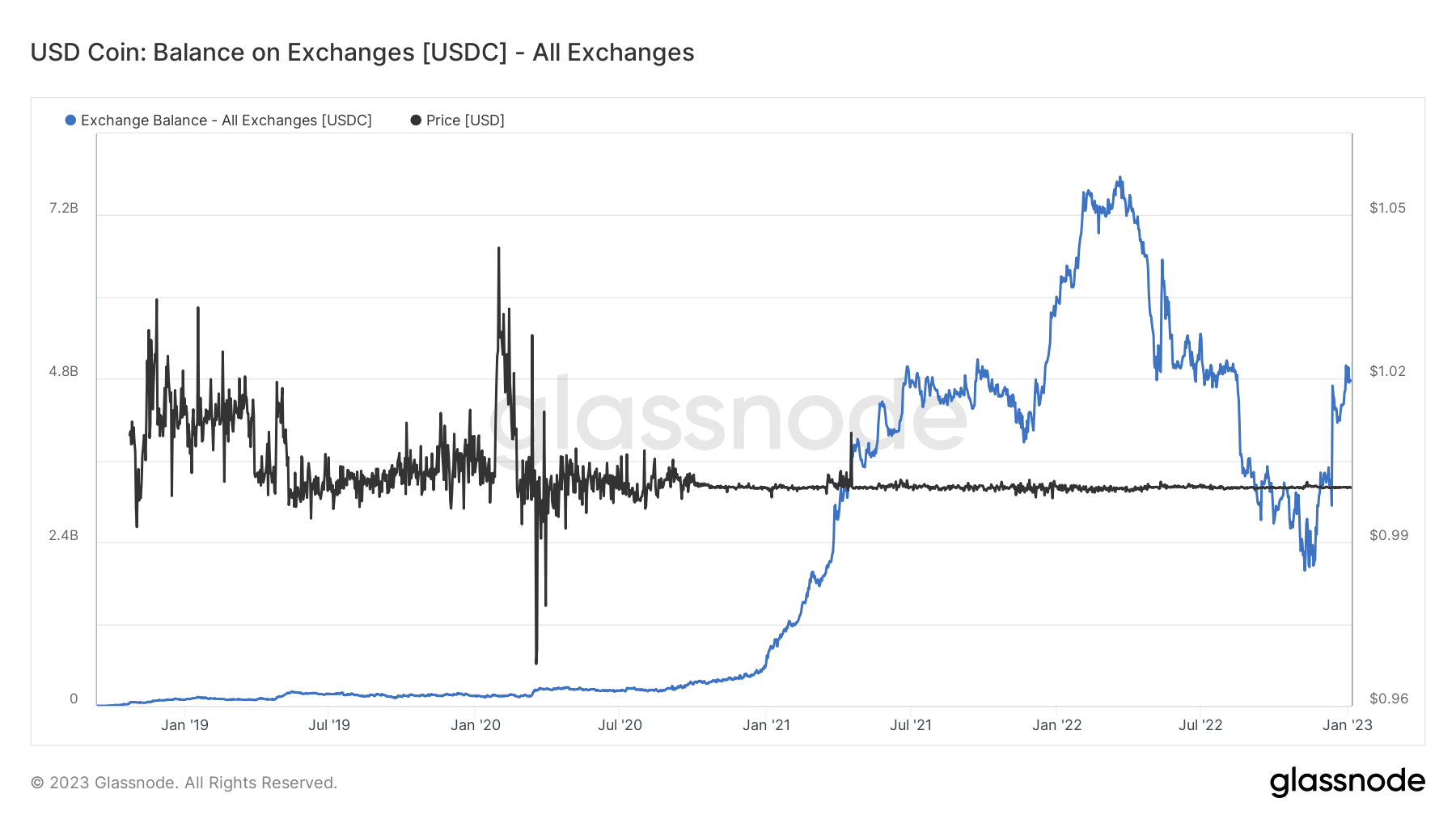Select the Jul '21 x-axis label

pos(911,725)
